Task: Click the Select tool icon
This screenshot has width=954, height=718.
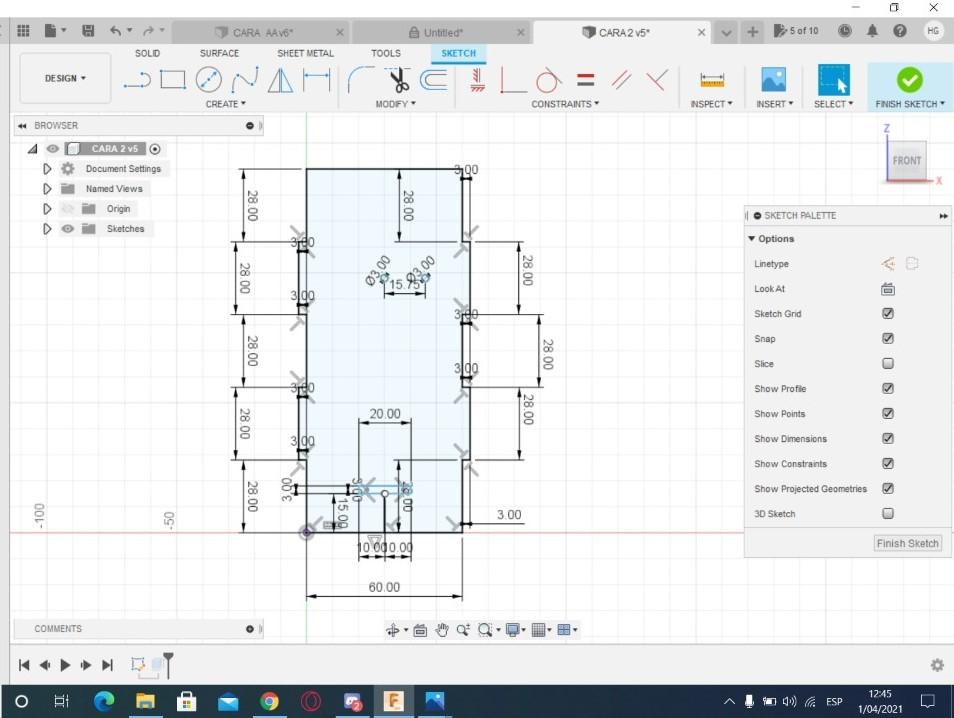Action: [834, 80]
